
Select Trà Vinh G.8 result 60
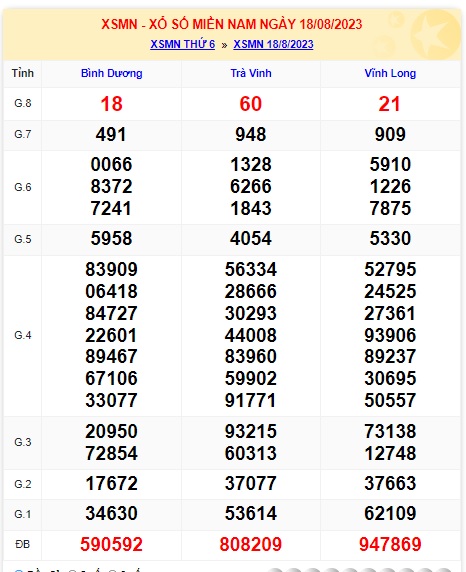pos(251,104)
